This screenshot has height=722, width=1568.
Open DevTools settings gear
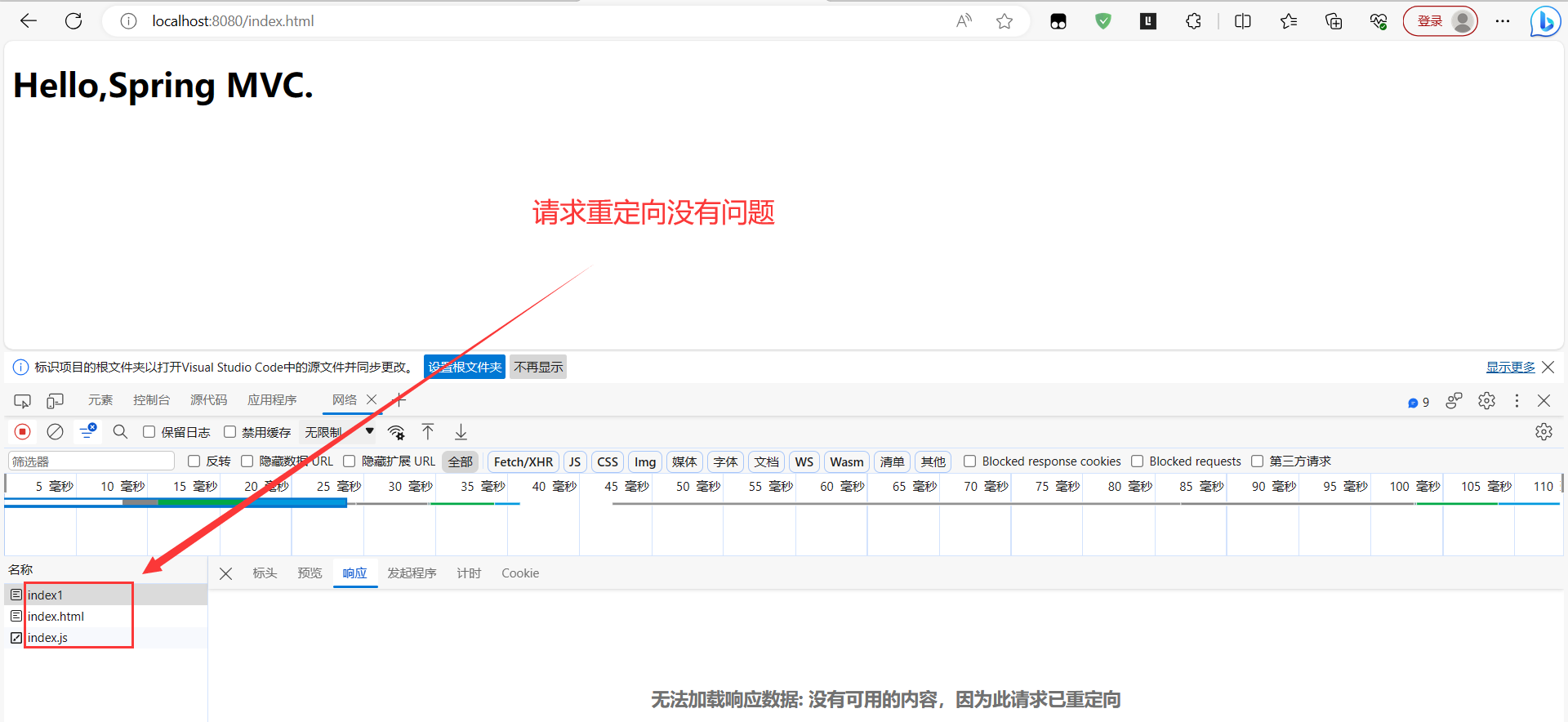(1486, 401)
